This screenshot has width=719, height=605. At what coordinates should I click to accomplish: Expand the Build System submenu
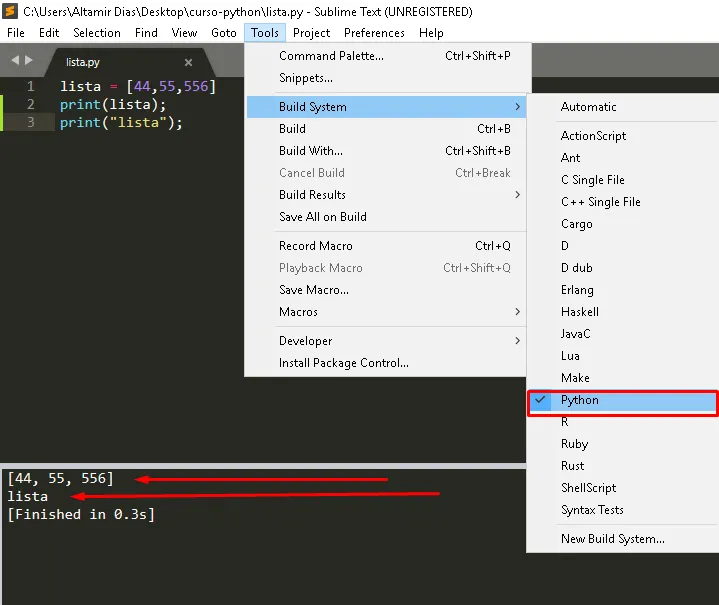click(x=387, y=107)
